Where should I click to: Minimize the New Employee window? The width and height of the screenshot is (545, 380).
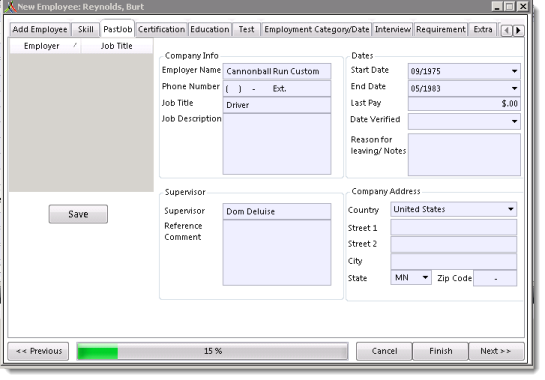(x=497, y=6)
